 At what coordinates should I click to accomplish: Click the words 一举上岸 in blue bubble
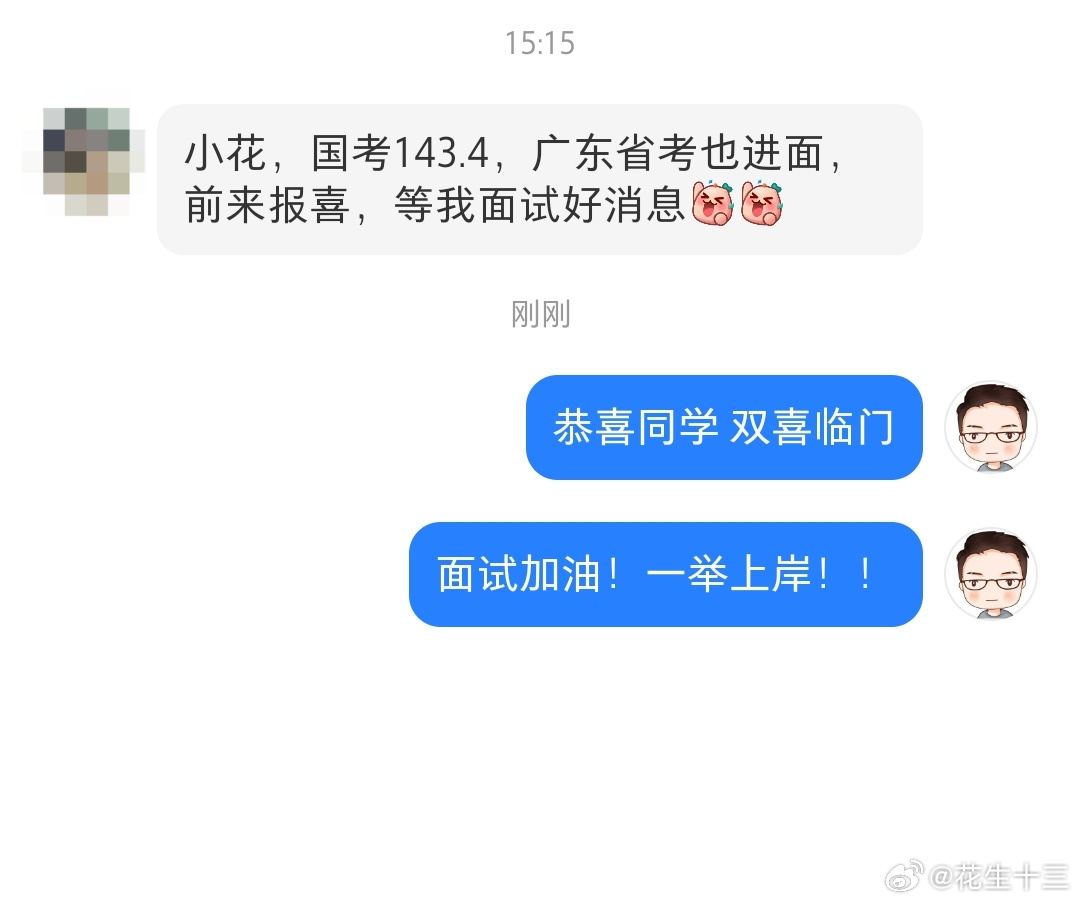tap(729, 574)
